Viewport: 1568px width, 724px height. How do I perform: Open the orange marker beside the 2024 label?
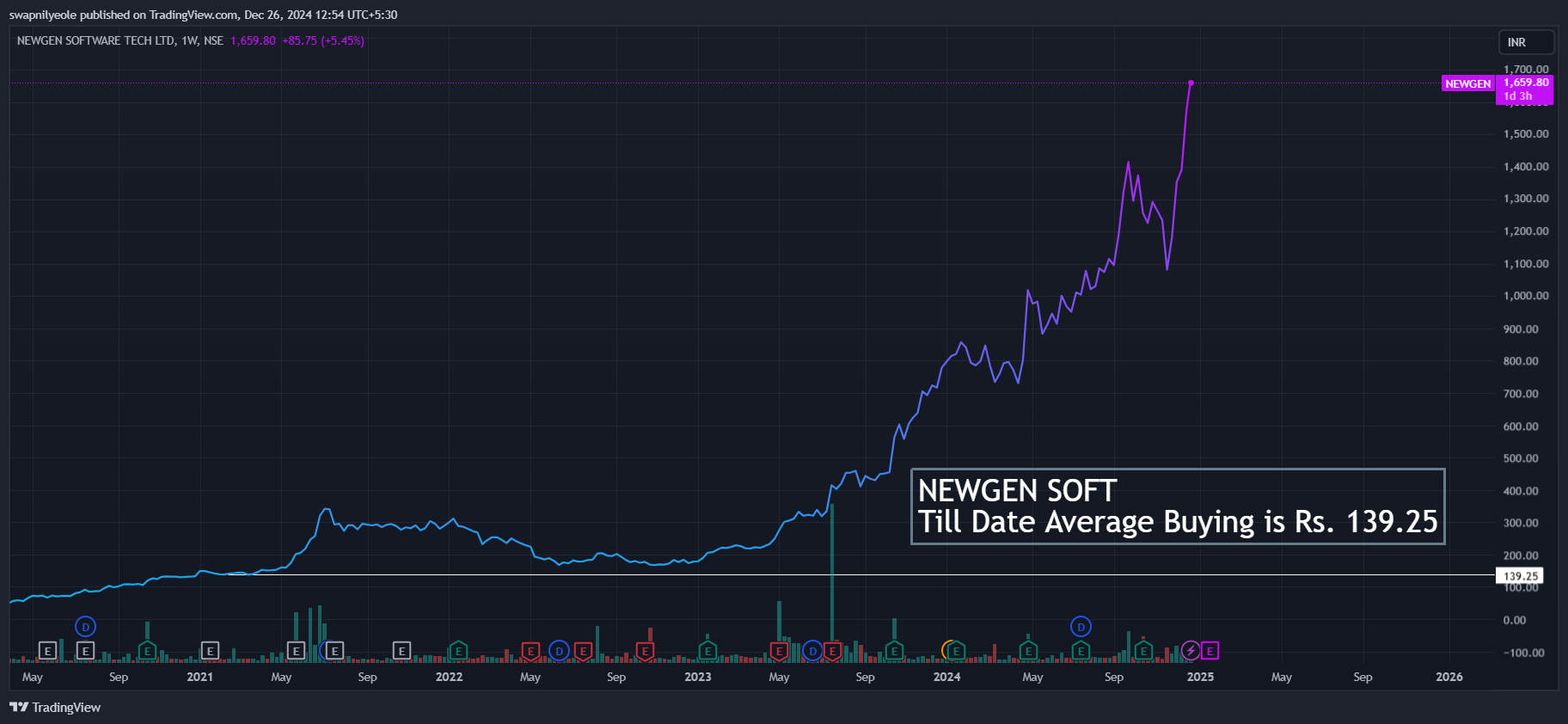point(948,650)
